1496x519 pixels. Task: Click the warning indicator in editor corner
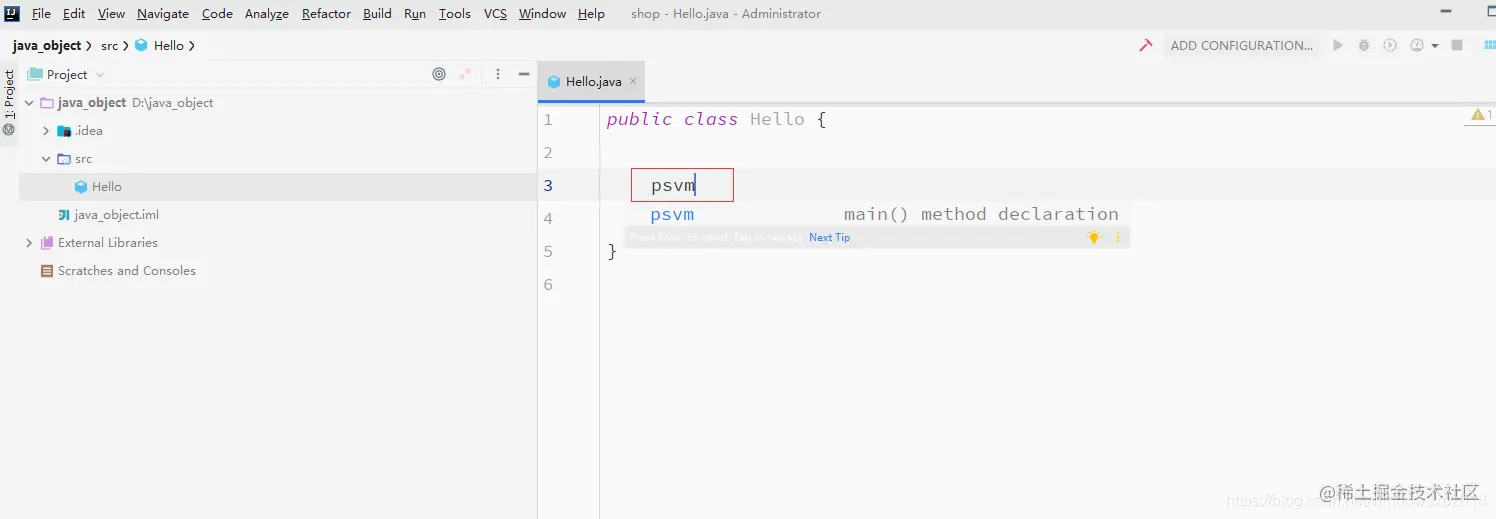click(1482, 115)
